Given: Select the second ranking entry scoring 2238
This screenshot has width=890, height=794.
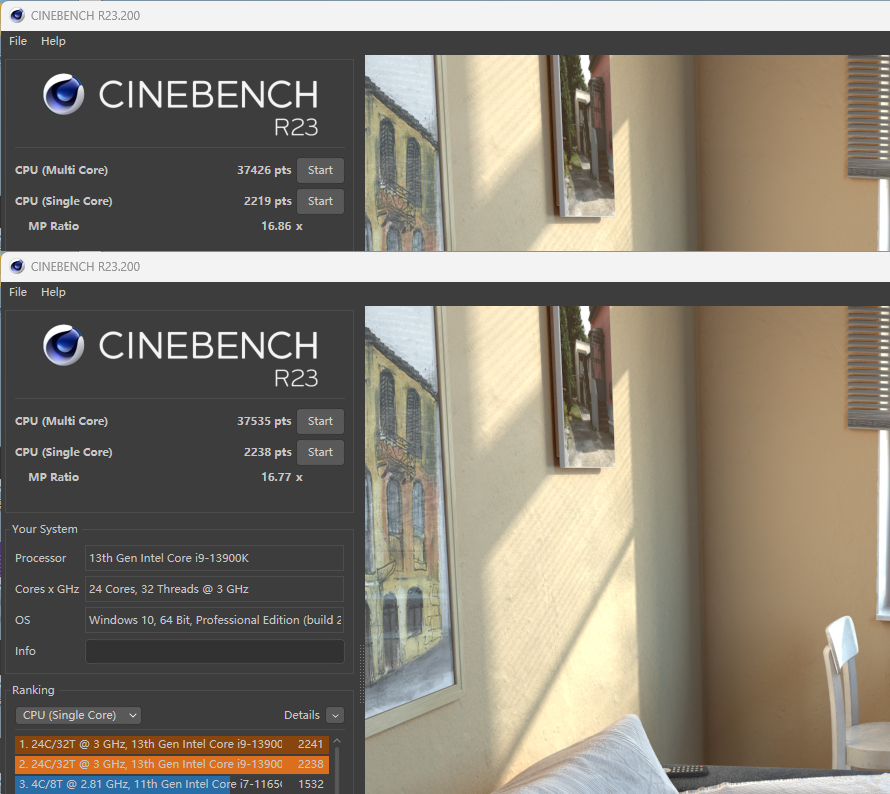Looking at the screenshot, I should (171, 764).
